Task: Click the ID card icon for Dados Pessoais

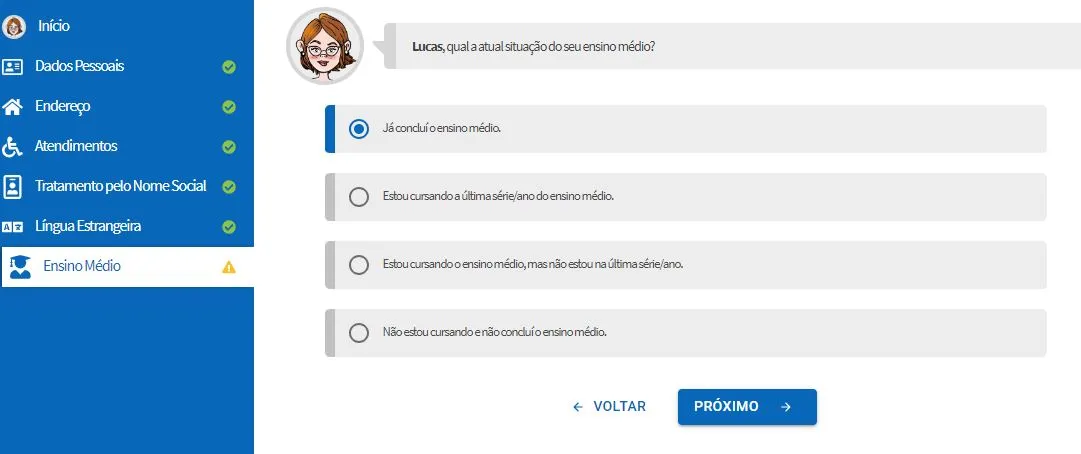Action: [12, 67]
